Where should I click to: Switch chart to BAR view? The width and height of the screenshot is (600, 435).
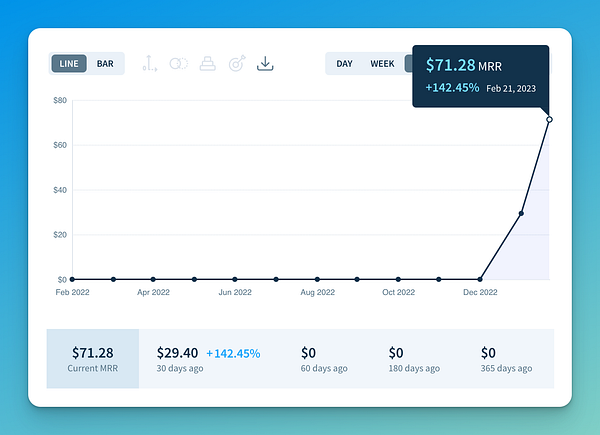click(105, 64)
